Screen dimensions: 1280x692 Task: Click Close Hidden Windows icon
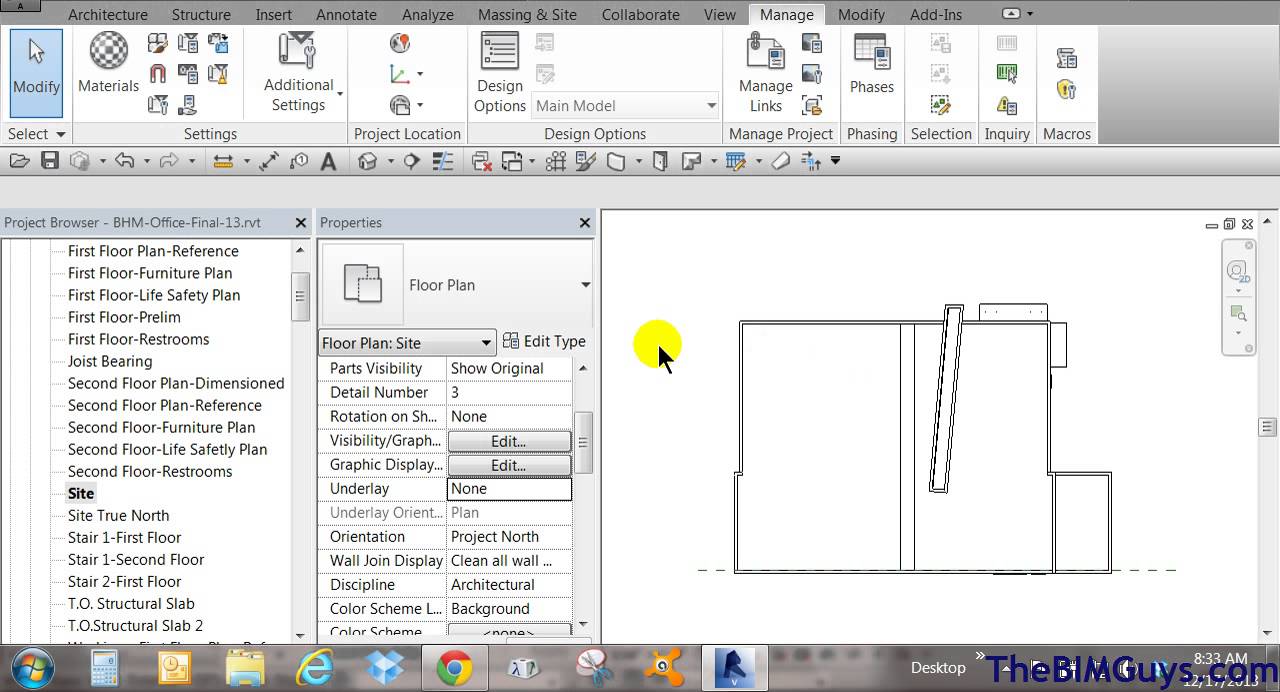(x=481, y=161)
